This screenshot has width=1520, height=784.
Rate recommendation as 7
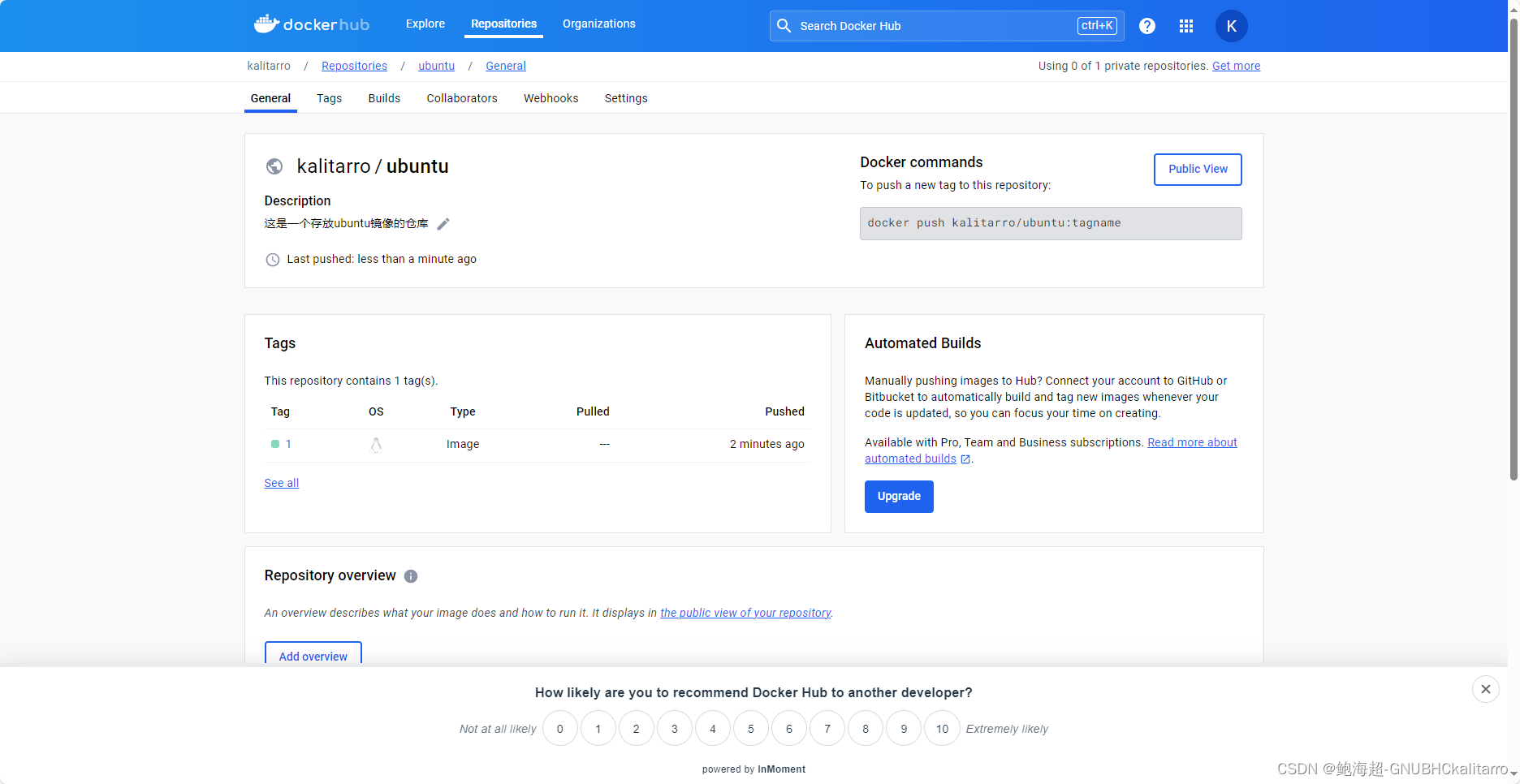click(827, 729)
